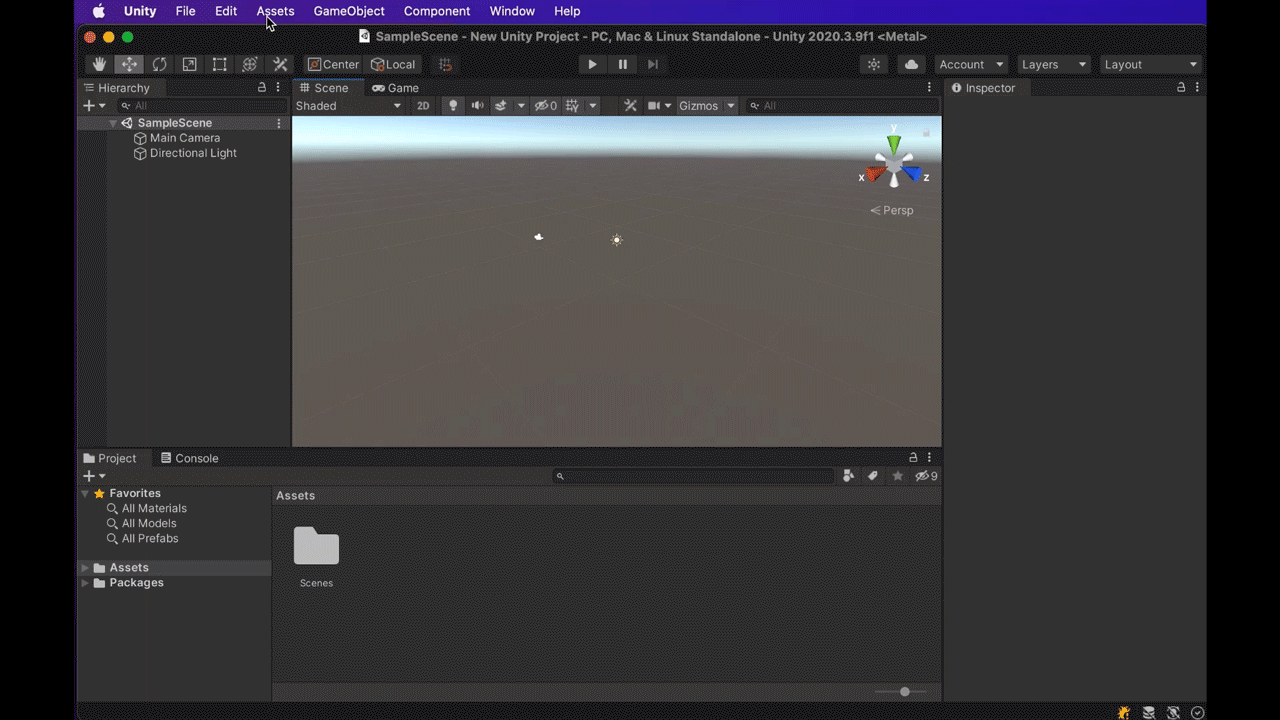Open SampleScene's three-dot options menu
Viewport: 1280px width, 720px height.
279,123
